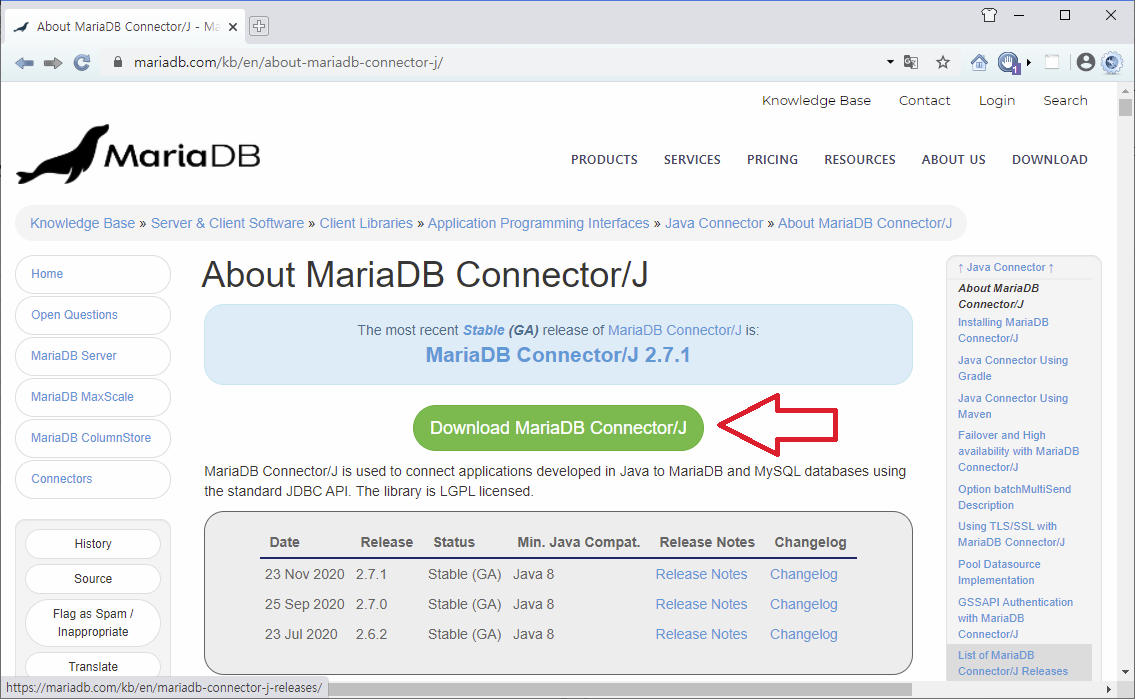Open Java Connector Using Gradle link
Image resolution: width=1135 pixels, height=699 pixels.
[x=1012, y=368]
